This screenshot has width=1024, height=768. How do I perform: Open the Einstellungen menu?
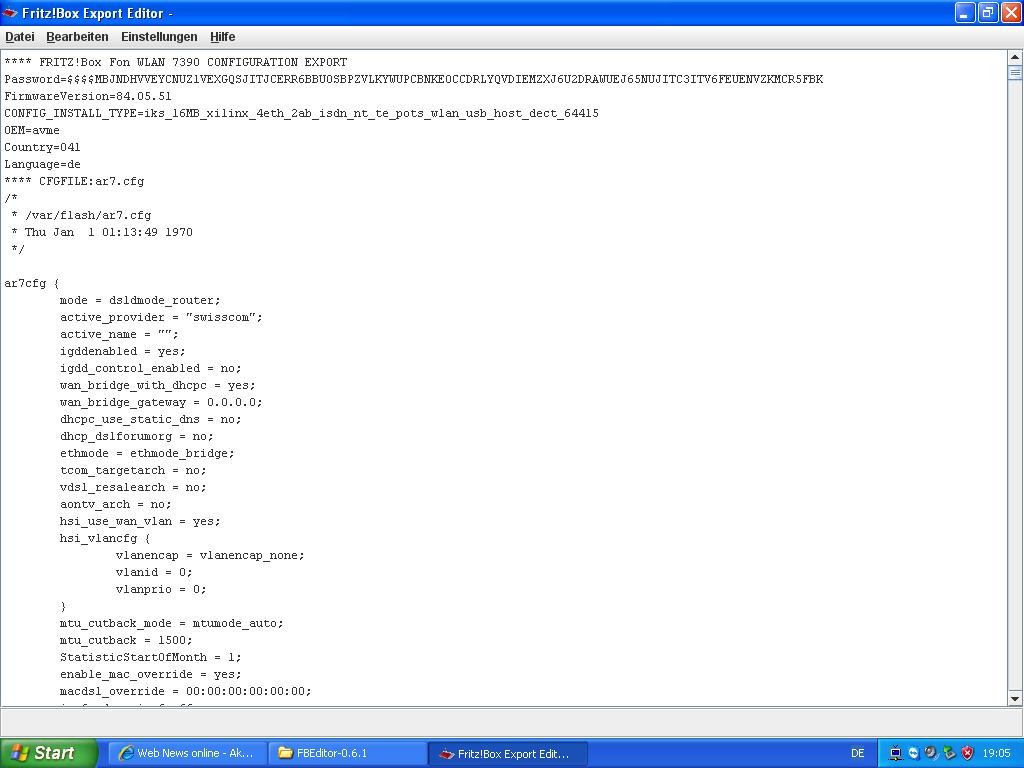[159, 37]
